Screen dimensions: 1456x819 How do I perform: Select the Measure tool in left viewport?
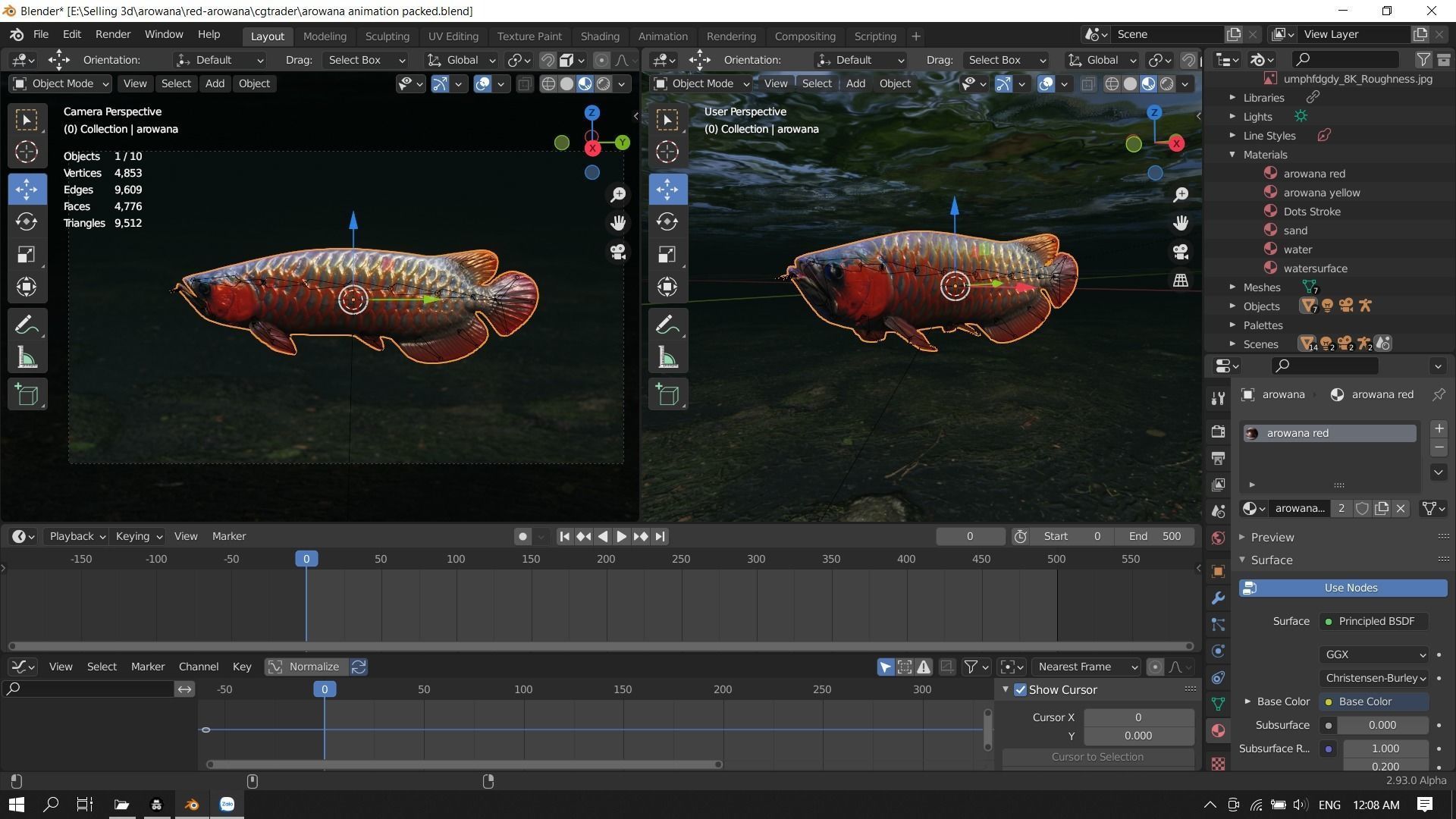[x=27, y=358]
